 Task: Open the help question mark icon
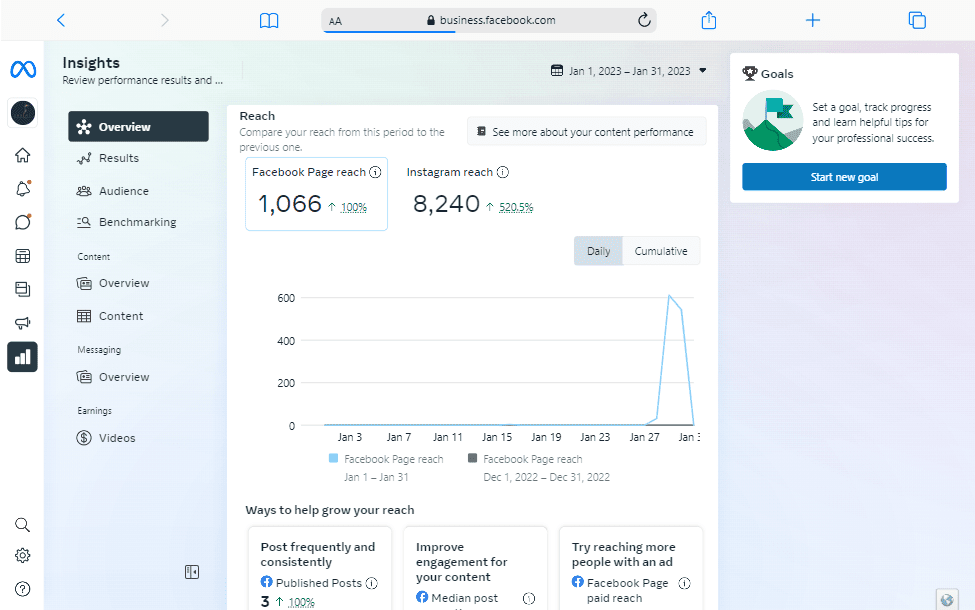(x=22, y=589)
